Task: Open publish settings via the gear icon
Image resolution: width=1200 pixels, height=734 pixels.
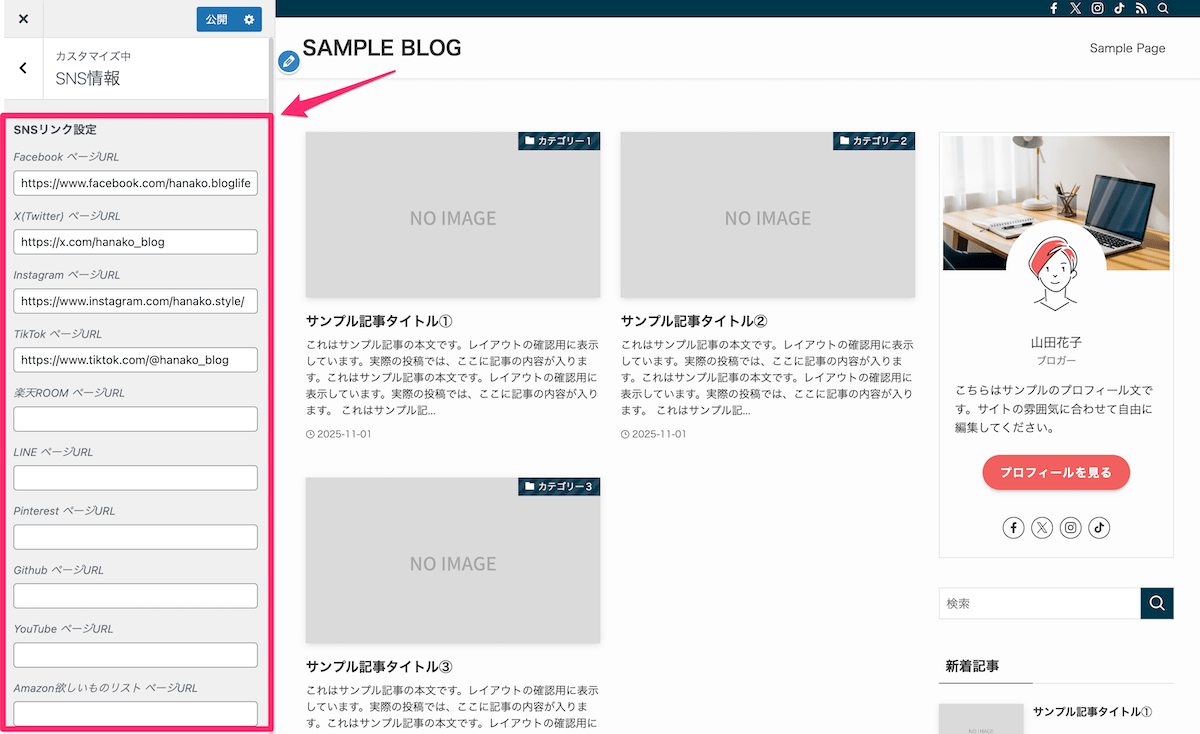Action: pos(251,20)
